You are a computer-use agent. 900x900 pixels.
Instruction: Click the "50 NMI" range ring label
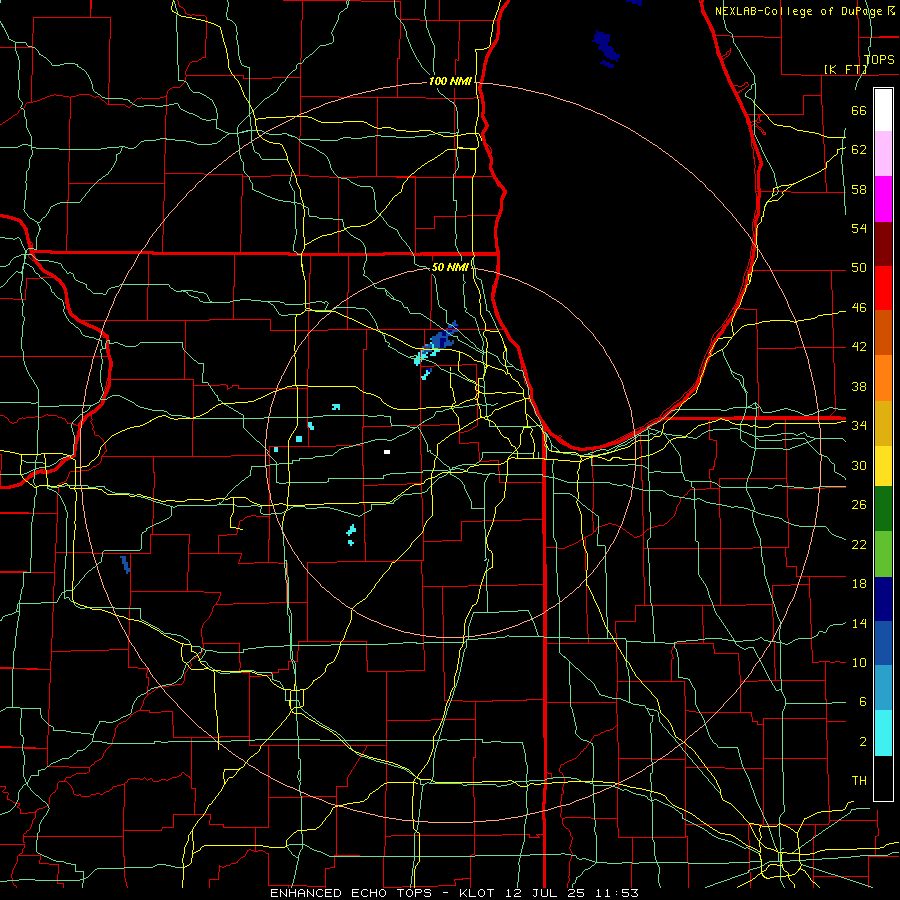click(x=450, y=267)
